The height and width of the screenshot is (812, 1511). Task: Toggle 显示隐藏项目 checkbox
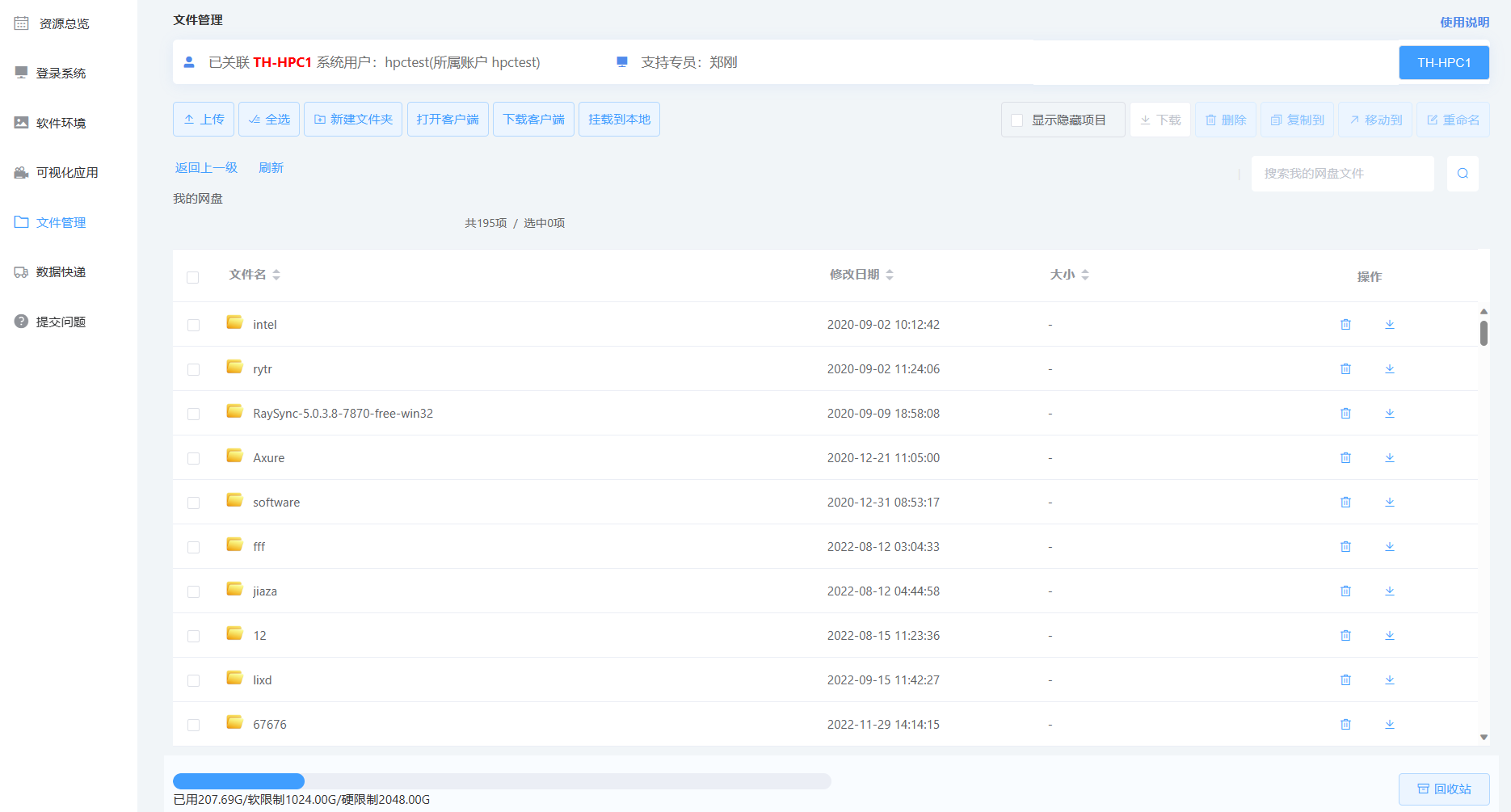coord(1016,120)
